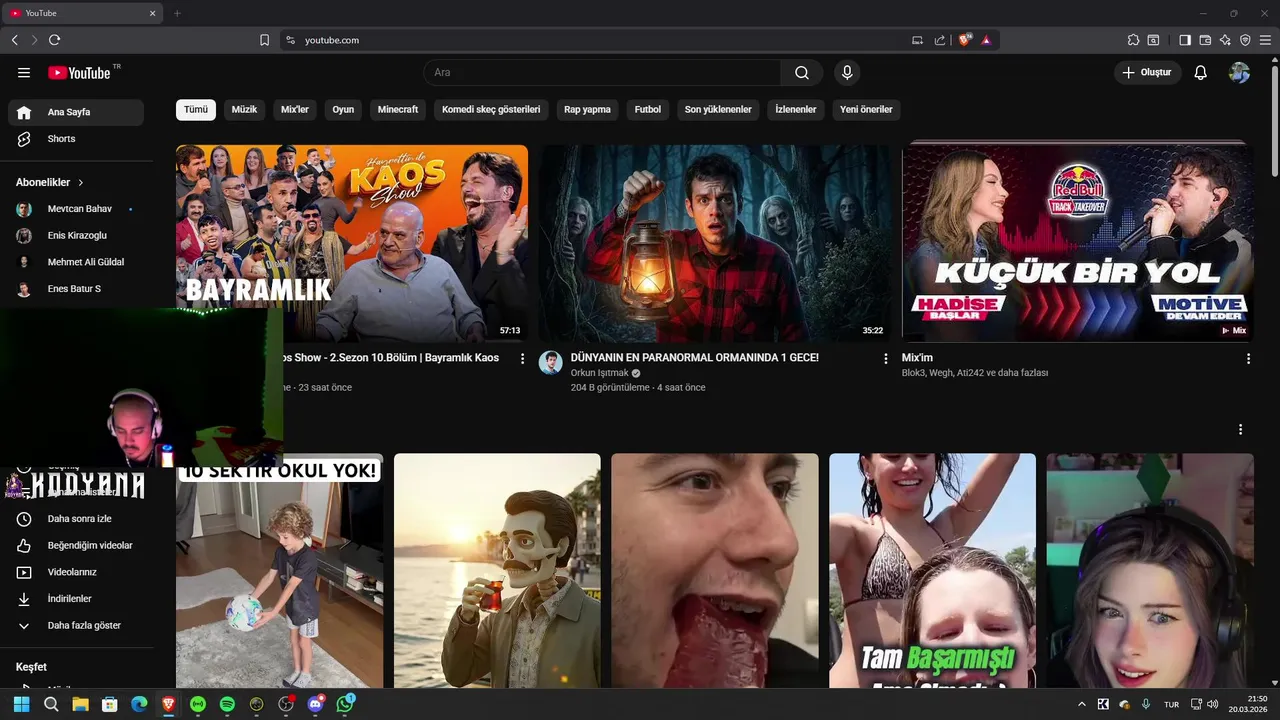1280x720 pixels.
Task: Open the account avatar menu
Action: (x=1240, y=73)
